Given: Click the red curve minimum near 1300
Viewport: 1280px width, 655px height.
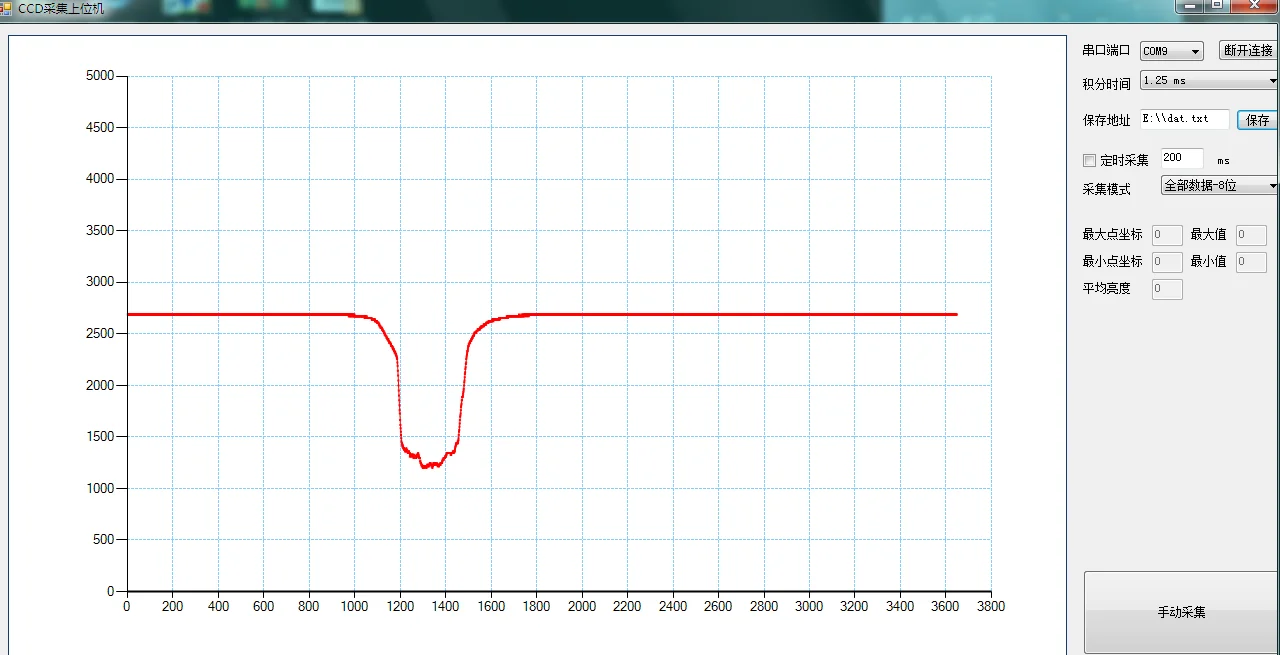Looking at the screenshot, I should (424, 466).
